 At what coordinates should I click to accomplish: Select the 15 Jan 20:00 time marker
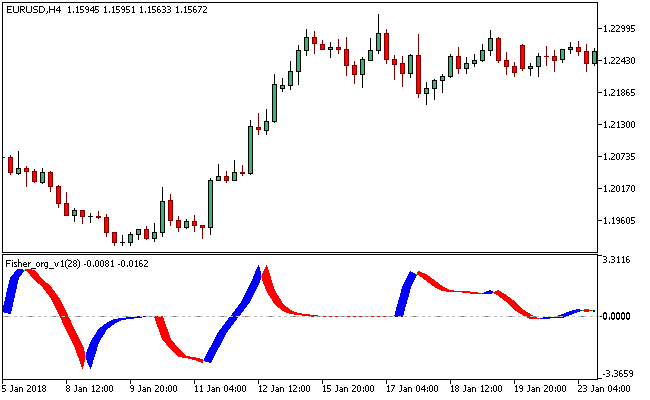click(x=349, y=389)
